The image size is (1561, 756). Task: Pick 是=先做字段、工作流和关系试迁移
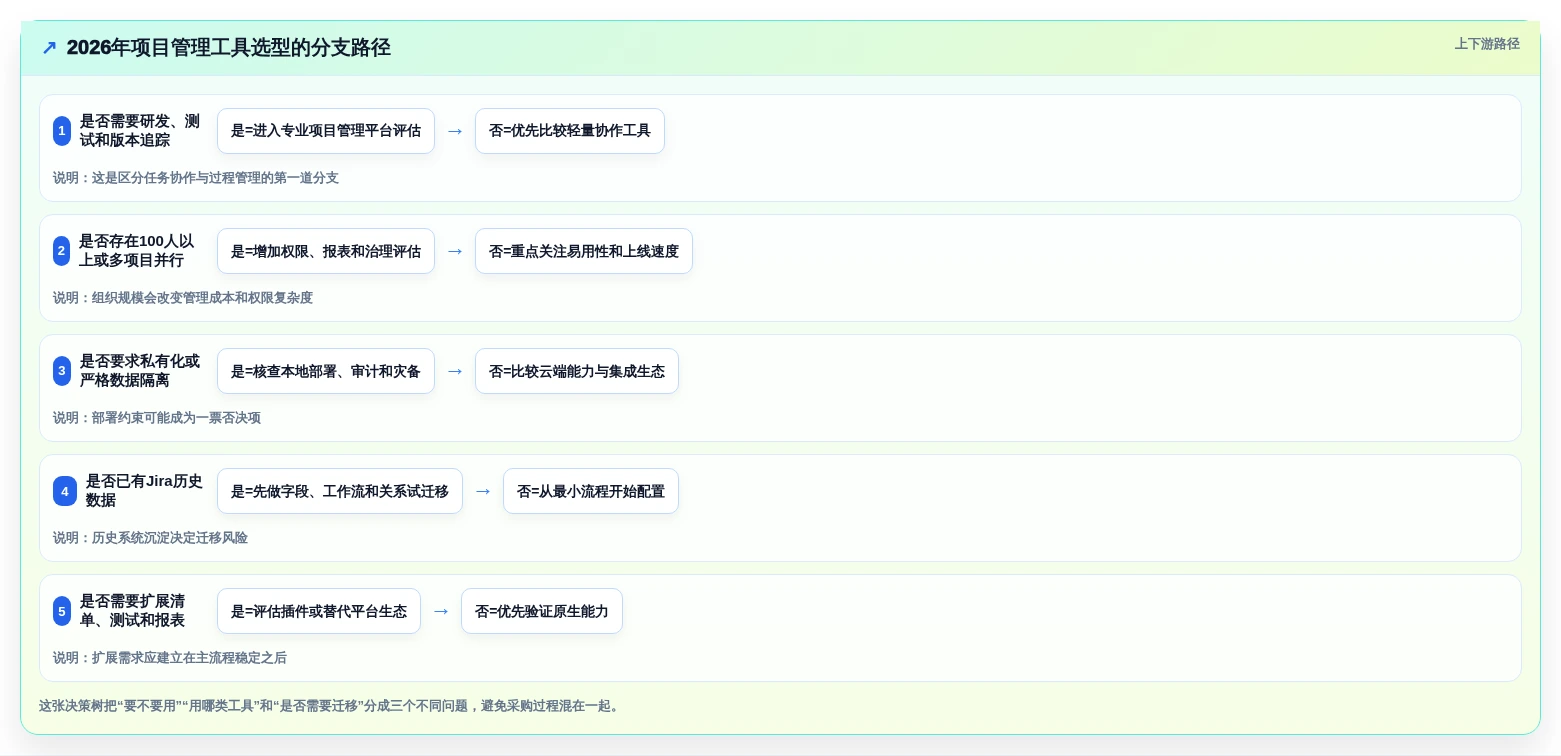click(x=340, y=491)
